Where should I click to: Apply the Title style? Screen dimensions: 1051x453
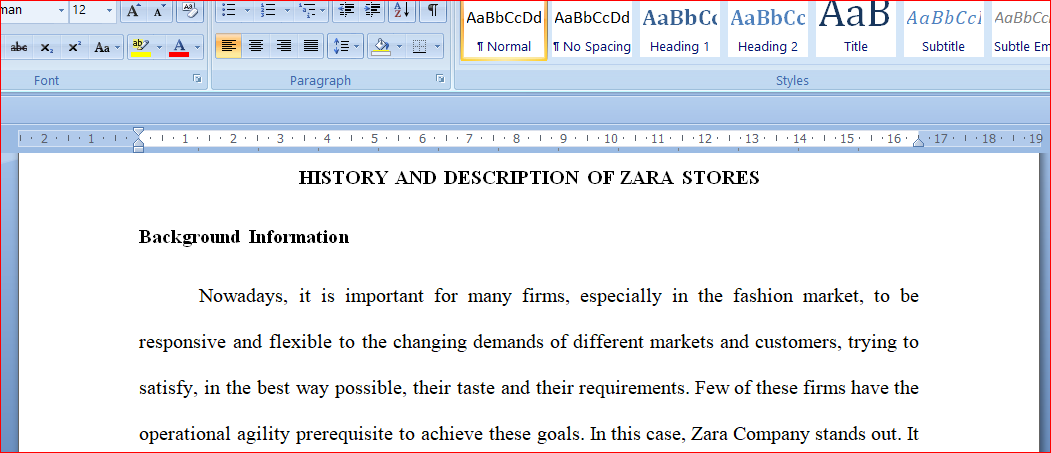pos(856,29)
